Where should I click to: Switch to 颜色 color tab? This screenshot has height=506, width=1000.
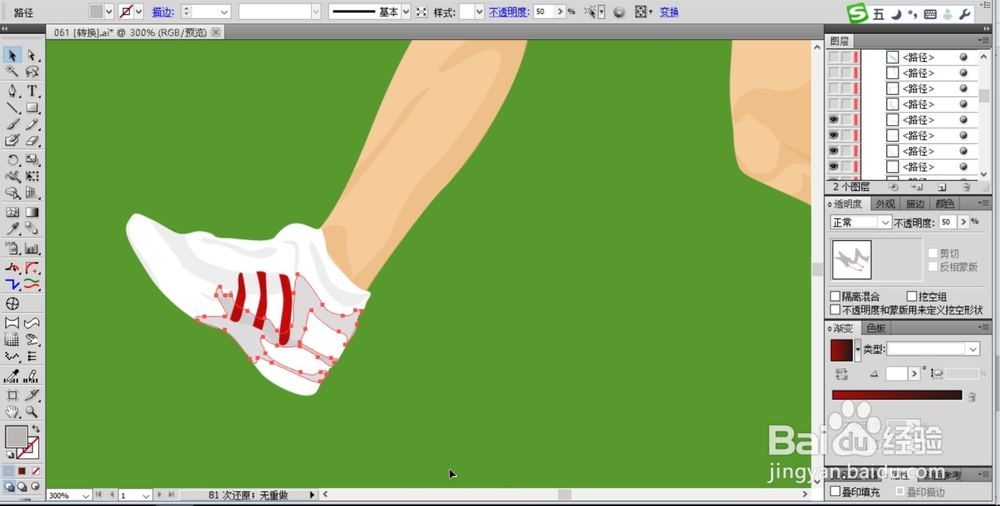(x=945, y=204)
